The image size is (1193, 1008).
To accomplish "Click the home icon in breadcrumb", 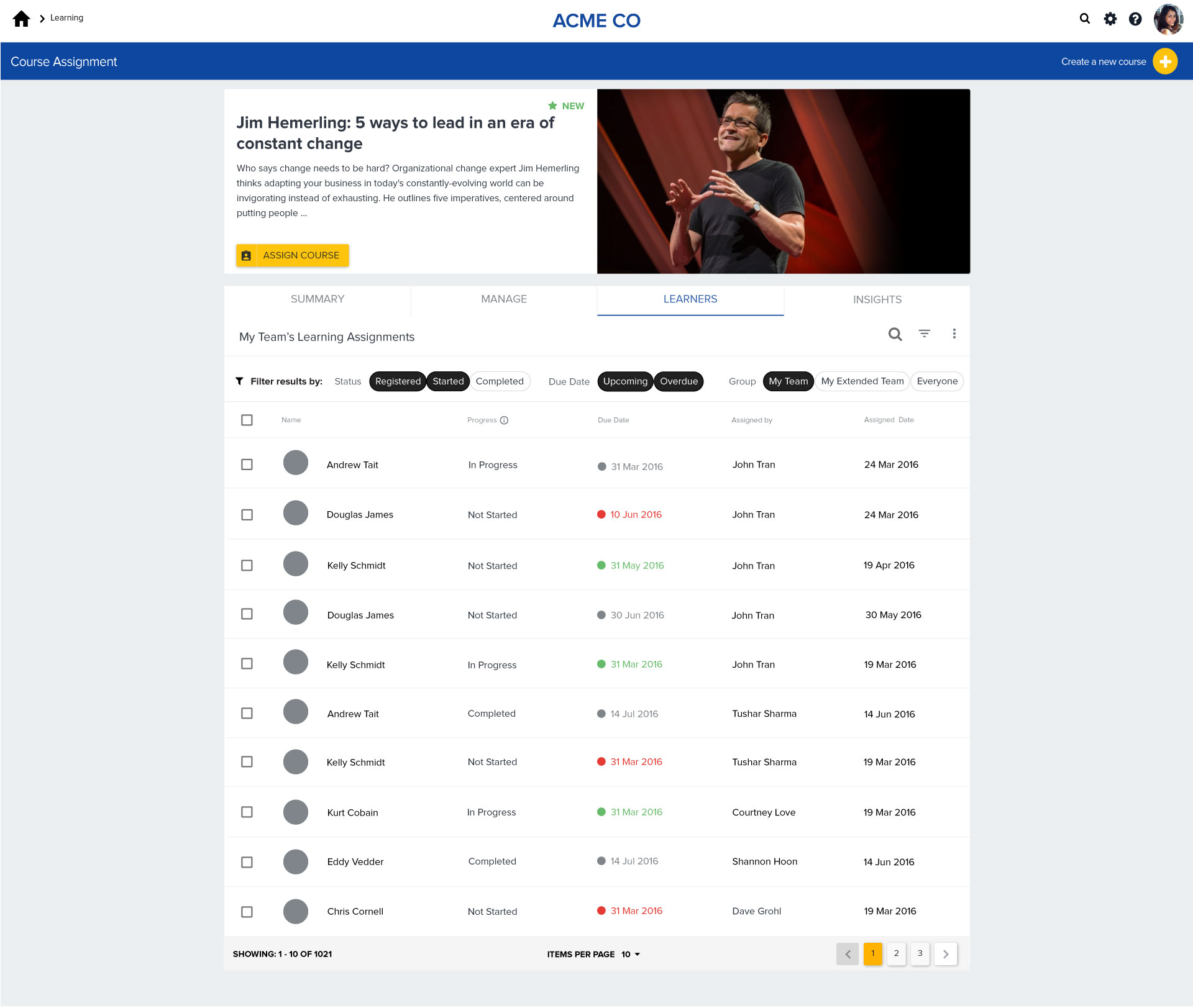I will (x=21, y=19).
